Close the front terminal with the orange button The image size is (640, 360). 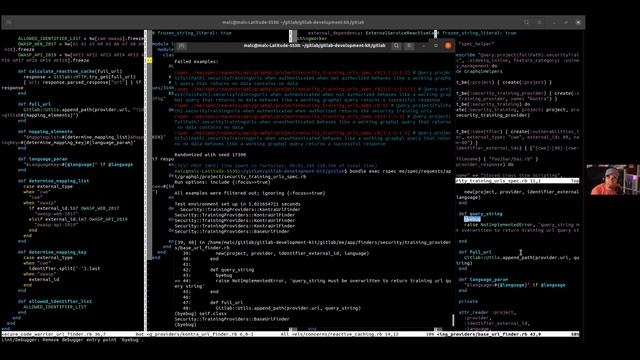point(448,46)
